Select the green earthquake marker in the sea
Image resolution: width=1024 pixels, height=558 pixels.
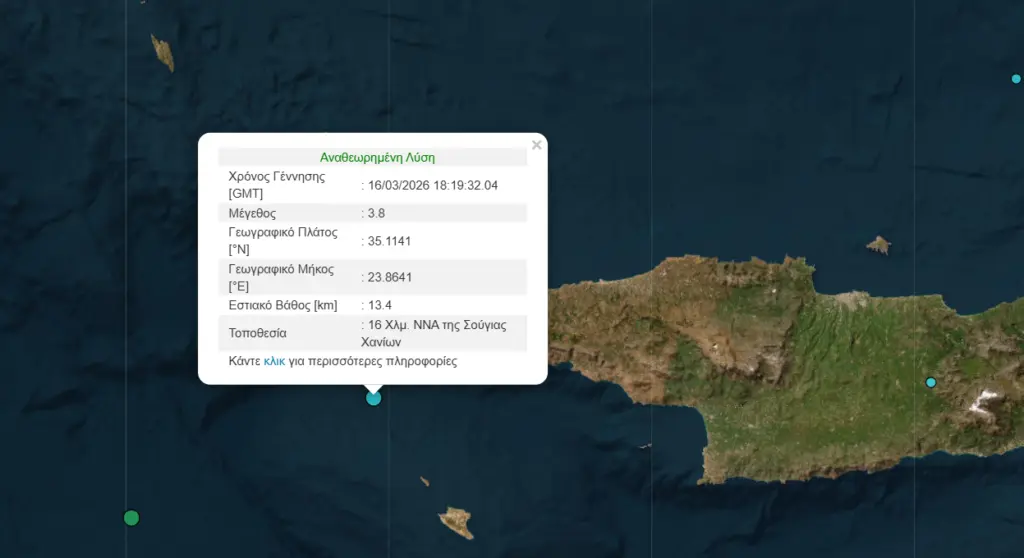131,517
